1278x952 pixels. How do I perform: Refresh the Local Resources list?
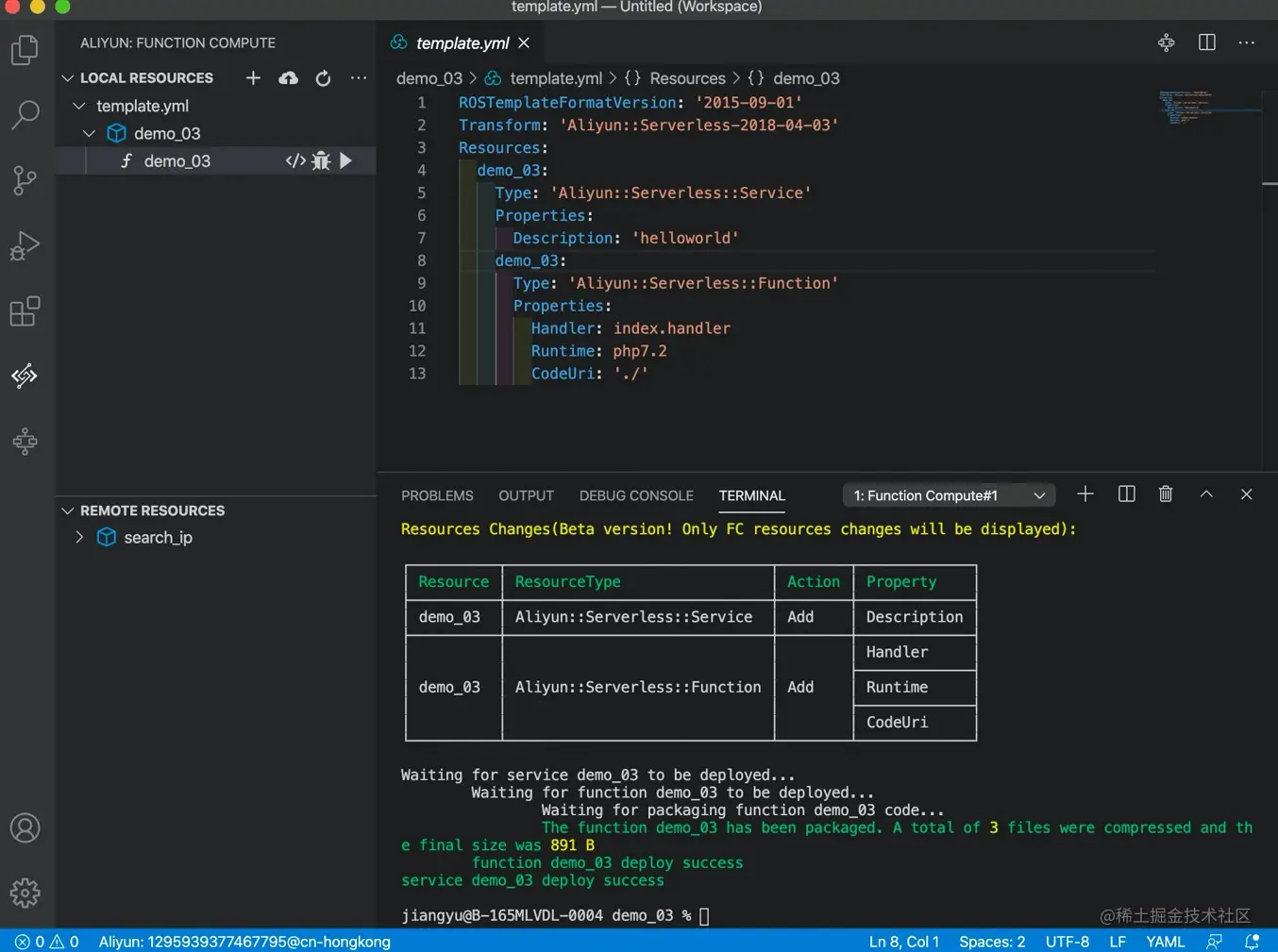click(x=323, y=78)
